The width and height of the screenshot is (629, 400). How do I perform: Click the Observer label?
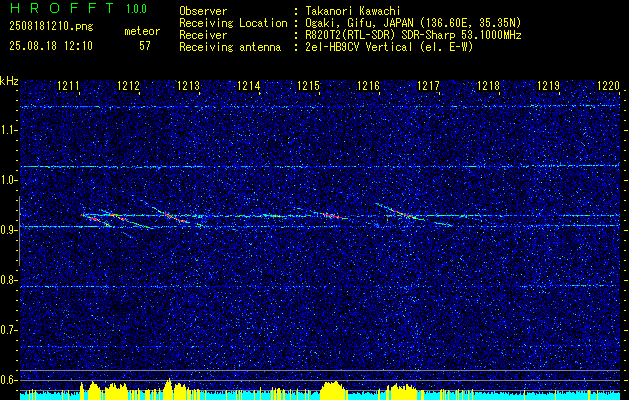203,11
